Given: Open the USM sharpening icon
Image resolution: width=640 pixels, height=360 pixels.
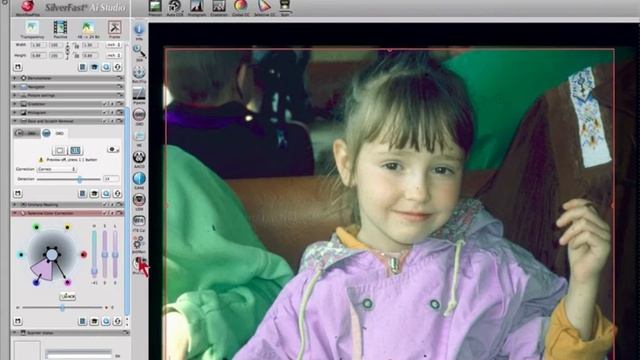Looking at the screenshot, I should click(139, 201).
